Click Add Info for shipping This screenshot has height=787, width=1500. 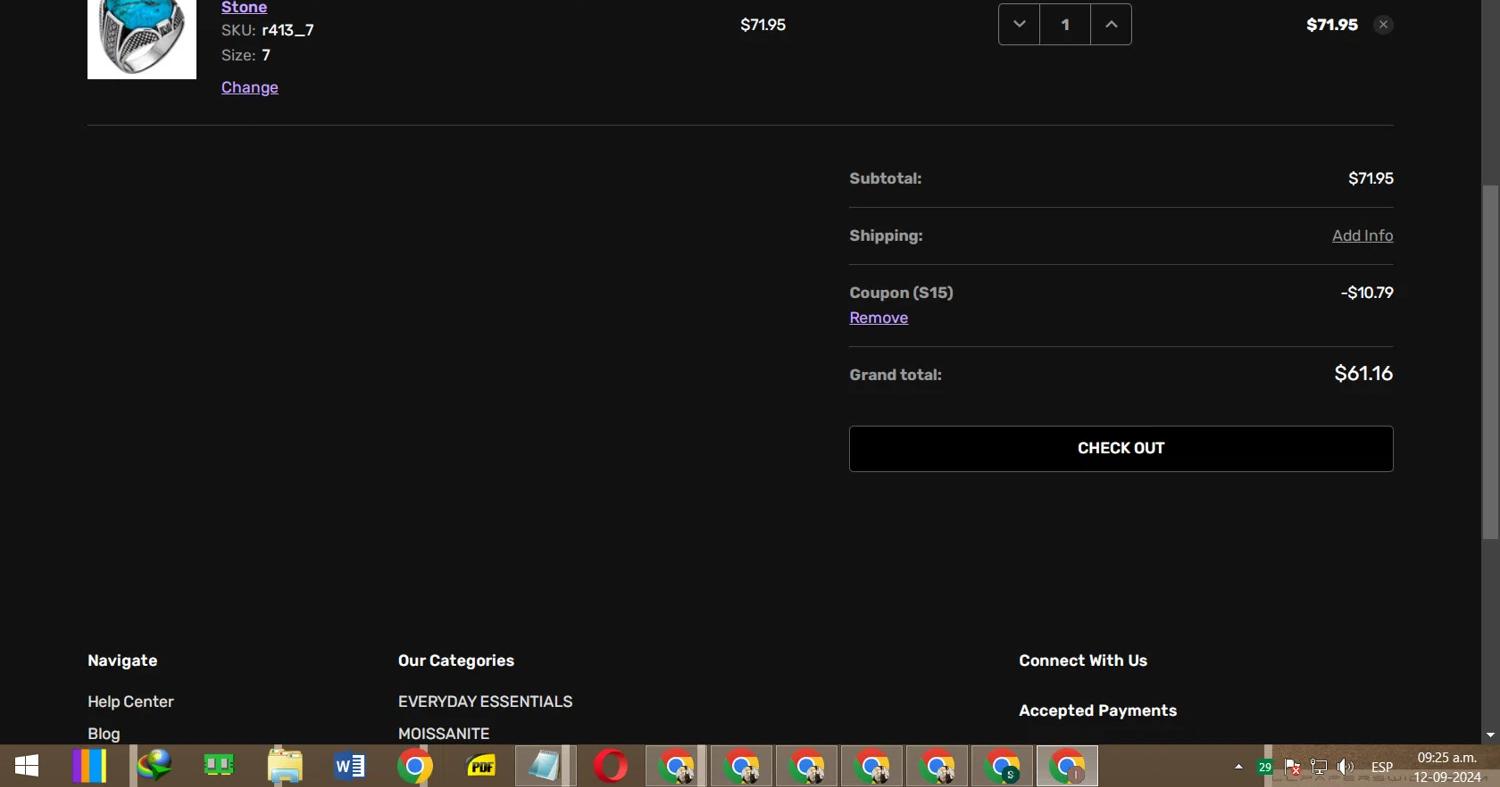click(x=1362, y=236)
